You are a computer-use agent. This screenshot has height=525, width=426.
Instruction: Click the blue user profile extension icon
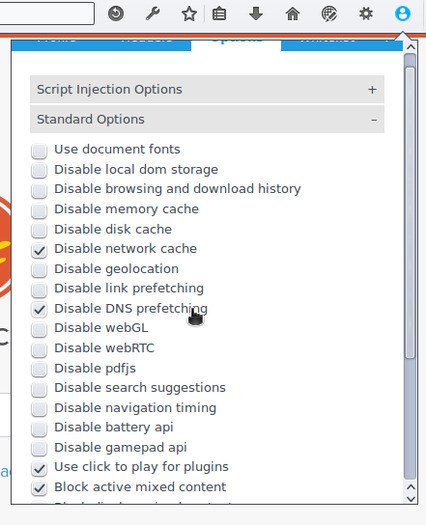403,14
